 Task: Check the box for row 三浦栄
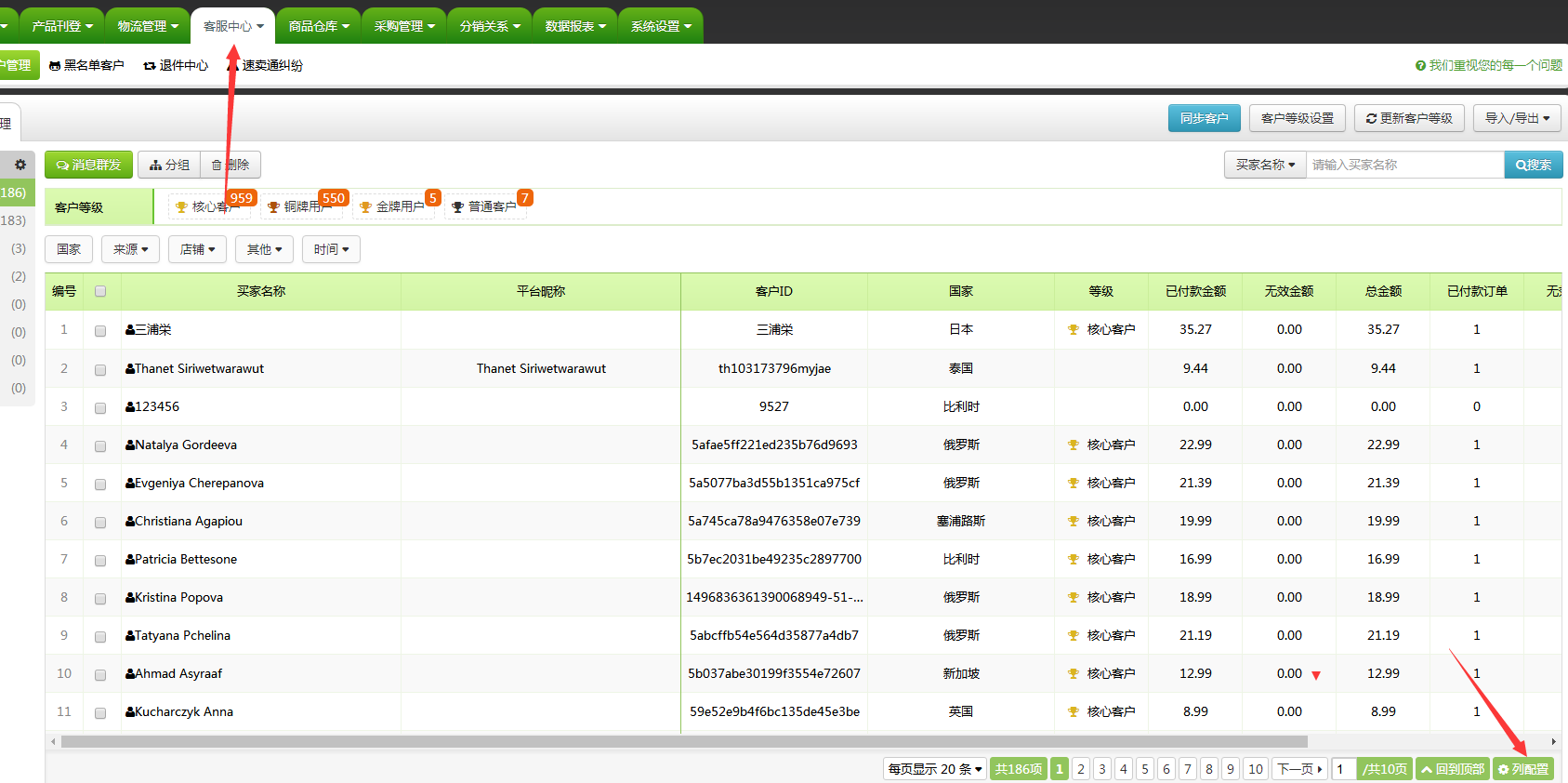click(x=100, y=331)
